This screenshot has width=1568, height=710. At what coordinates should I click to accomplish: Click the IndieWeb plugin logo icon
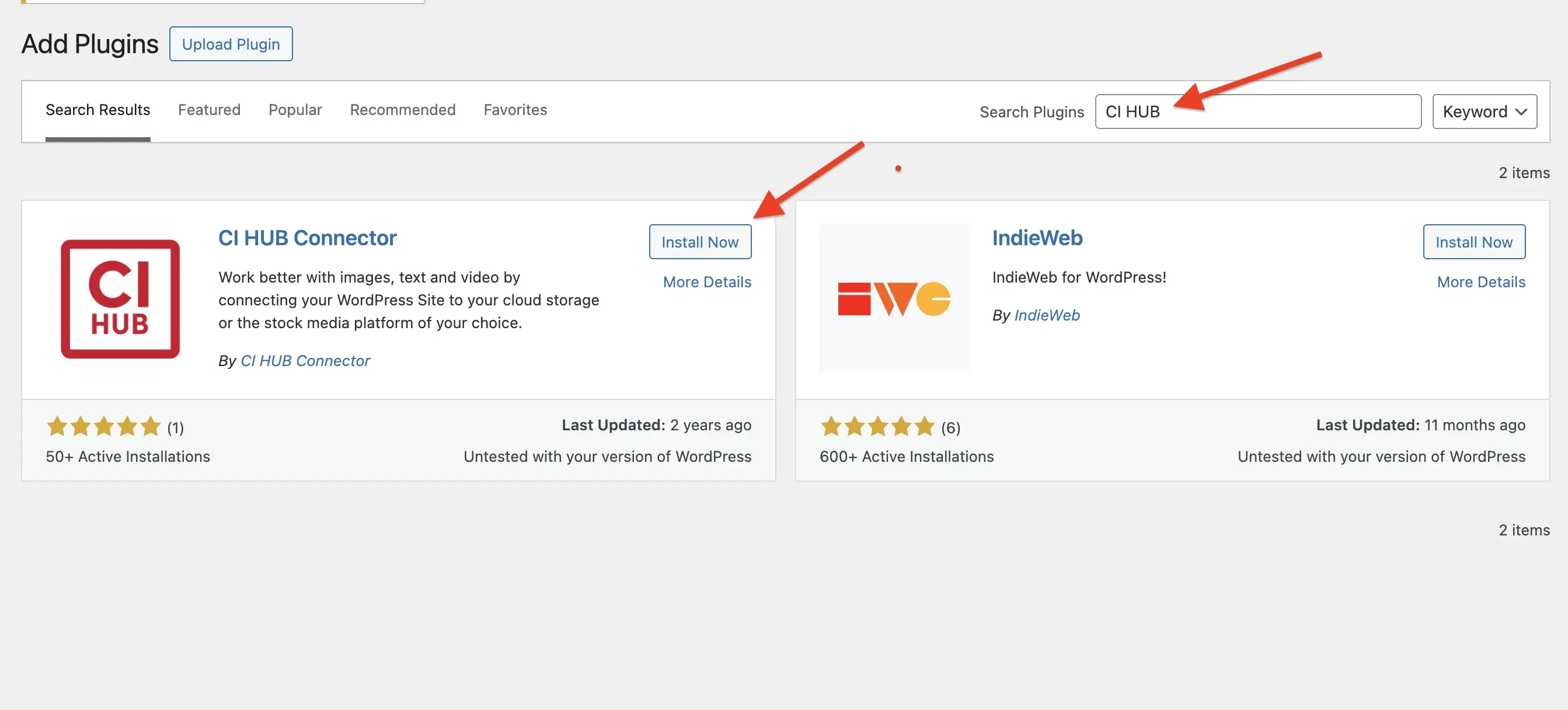[x=894, y=298]
